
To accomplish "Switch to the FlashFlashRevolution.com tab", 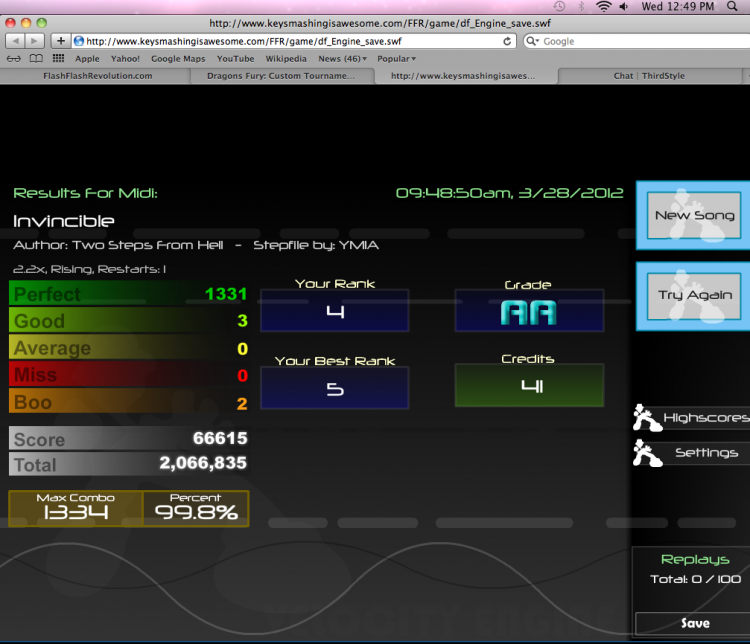I will pos(98,76).
